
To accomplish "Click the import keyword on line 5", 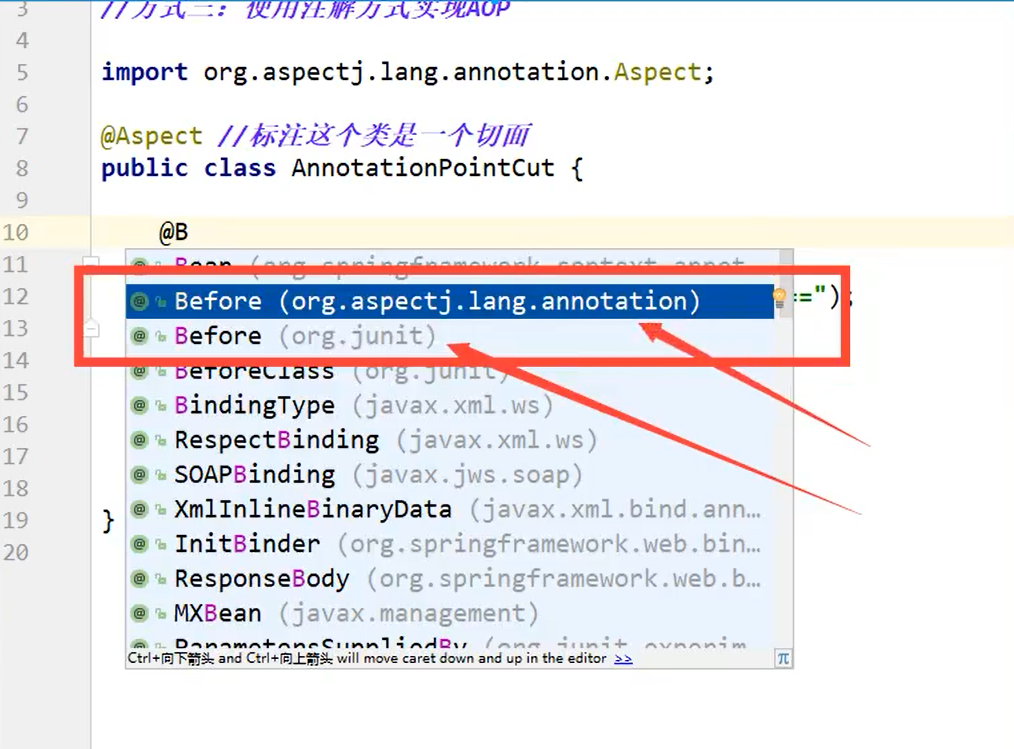I will 144,72.
